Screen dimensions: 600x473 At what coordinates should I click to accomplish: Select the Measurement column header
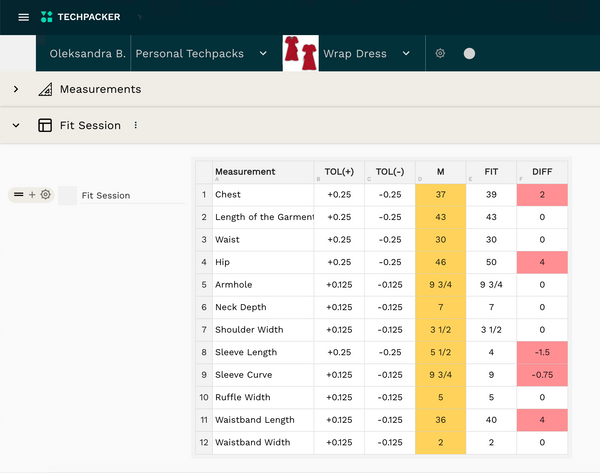point(260,171)
